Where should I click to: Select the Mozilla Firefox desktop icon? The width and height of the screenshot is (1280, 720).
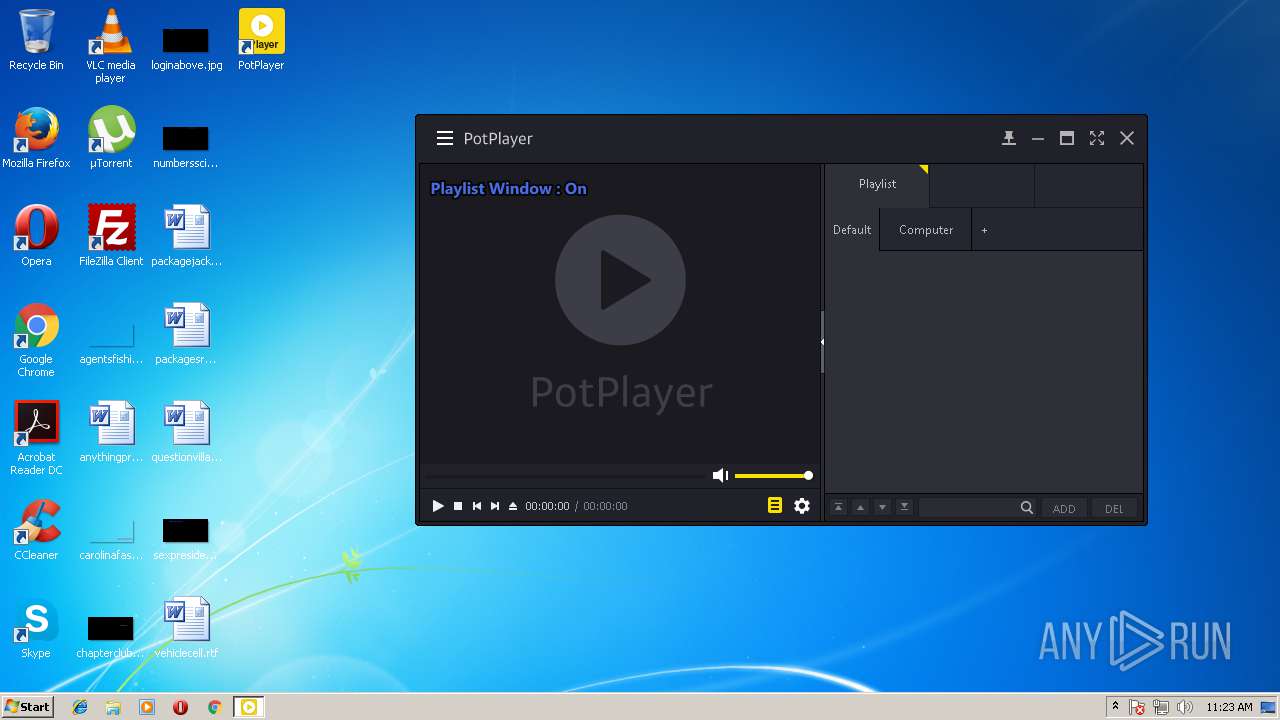pos(36,138)
